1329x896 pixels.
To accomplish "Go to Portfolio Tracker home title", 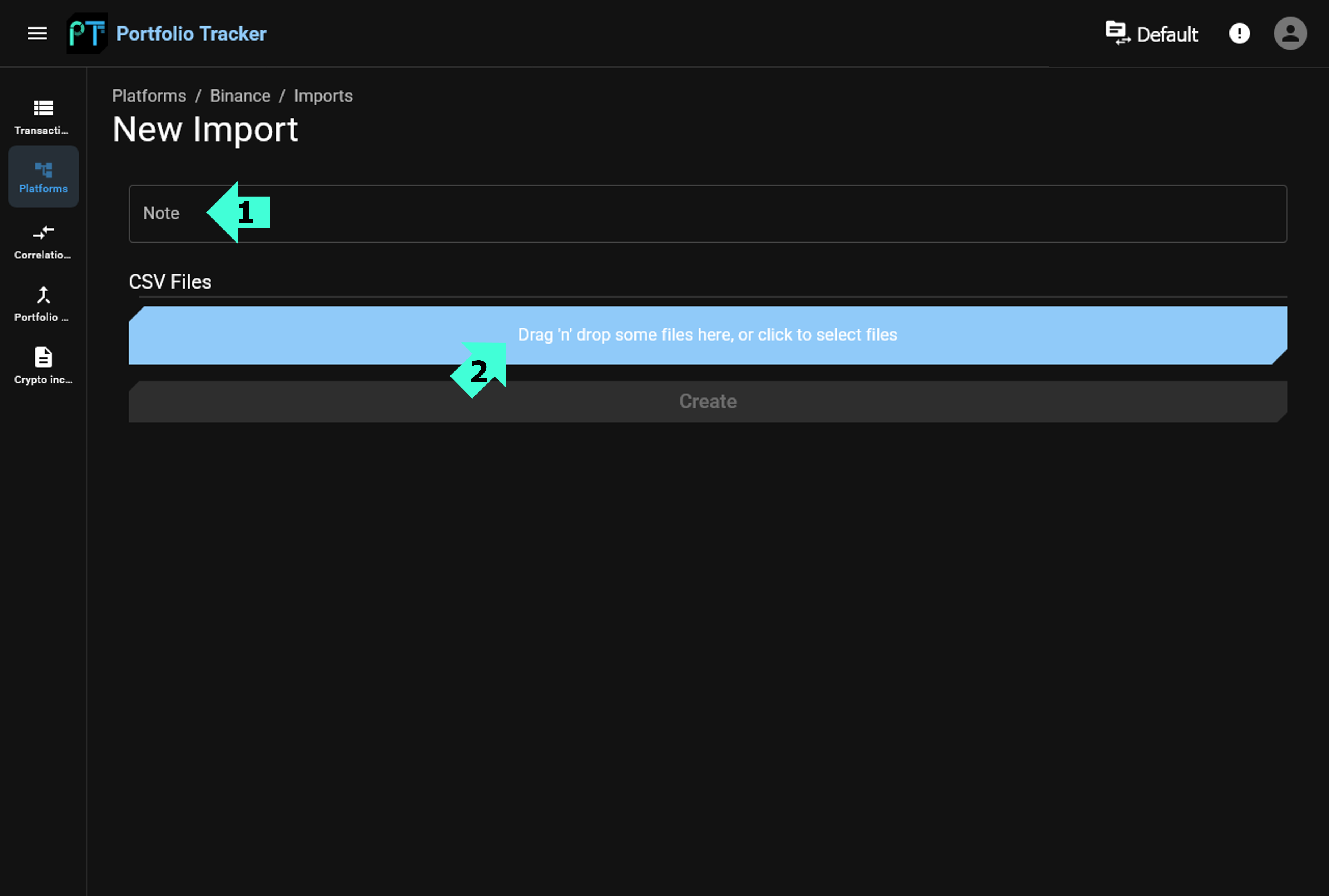I will point(191,34).
